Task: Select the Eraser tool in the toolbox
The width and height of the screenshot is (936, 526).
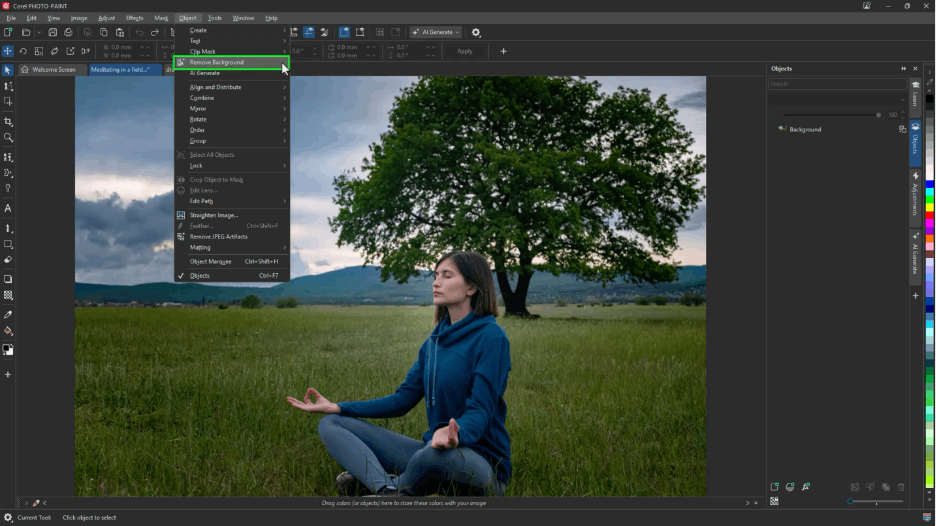Action: tap(8, 260)
